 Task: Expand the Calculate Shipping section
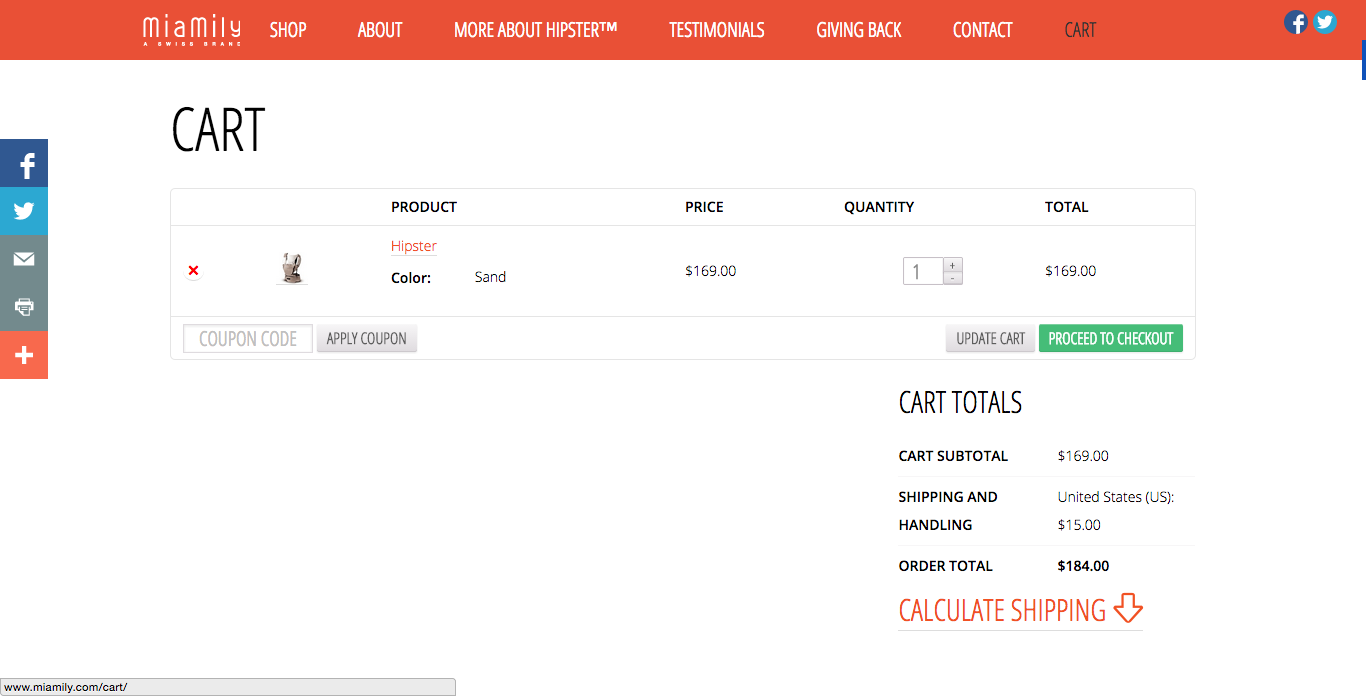point(1021,610)
